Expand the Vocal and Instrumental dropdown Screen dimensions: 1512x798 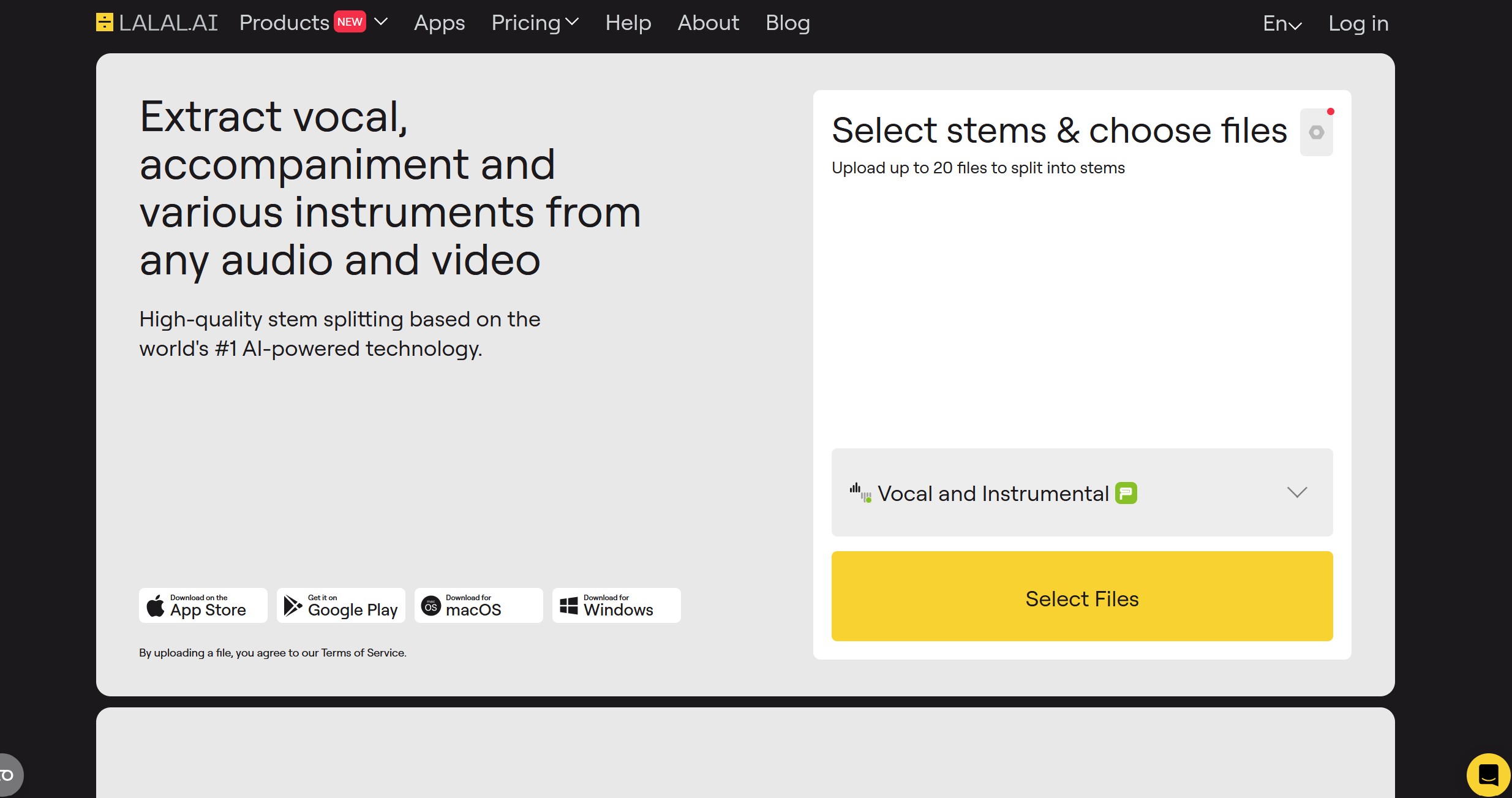click(x=1296, y=492)
